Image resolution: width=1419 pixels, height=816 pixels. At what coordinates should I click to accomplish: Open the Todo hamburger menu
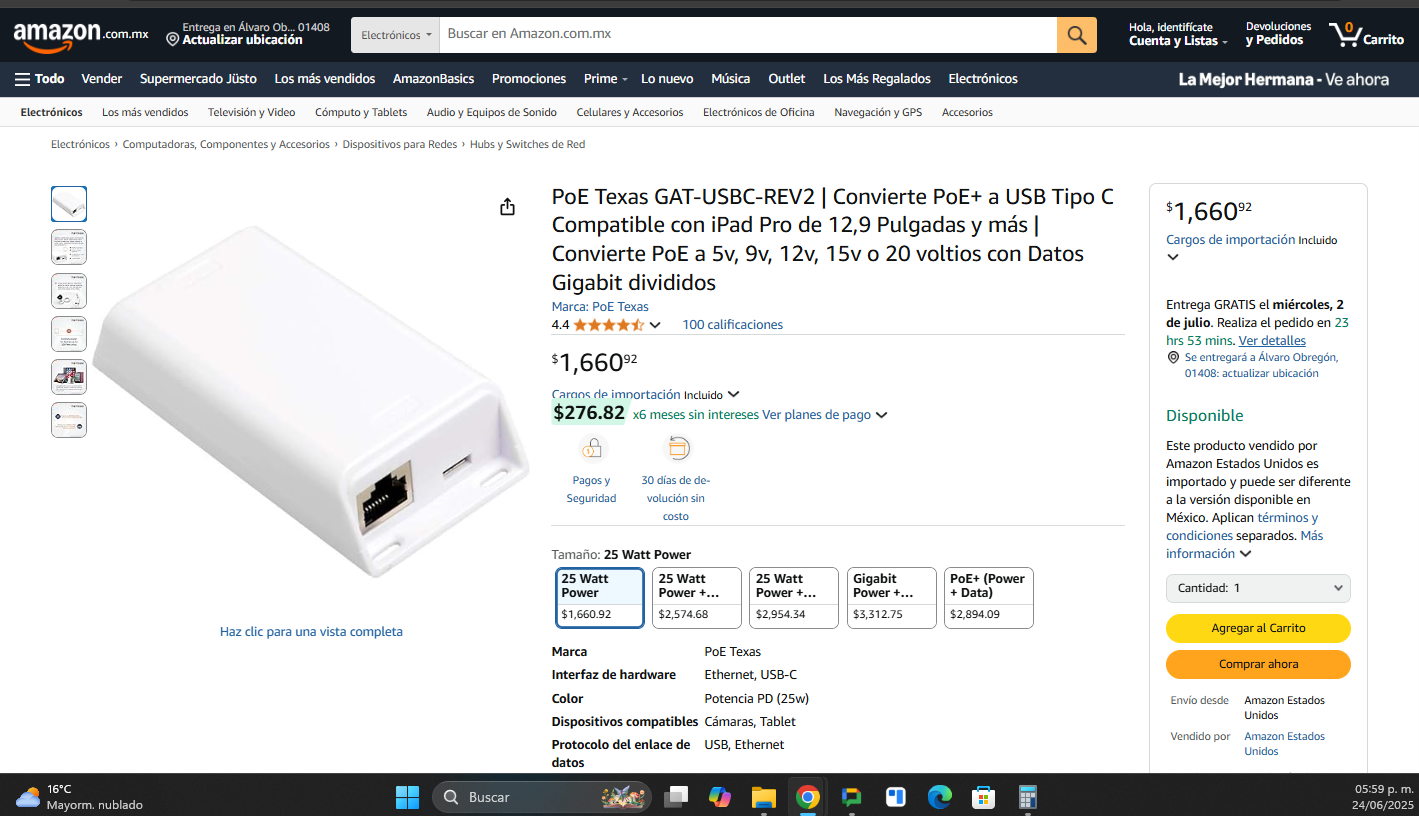[39, 79]
